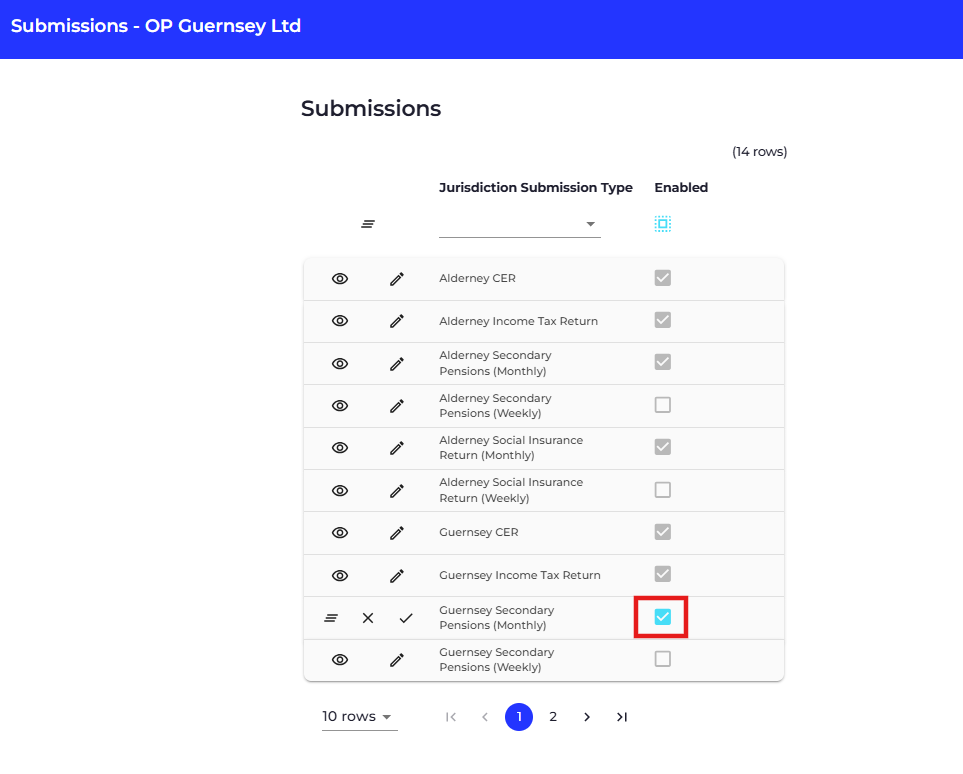Viewport: 963px width, 774px height.
Task: Edit Guernsey Income Tax Return row
Action: (397, 576)
